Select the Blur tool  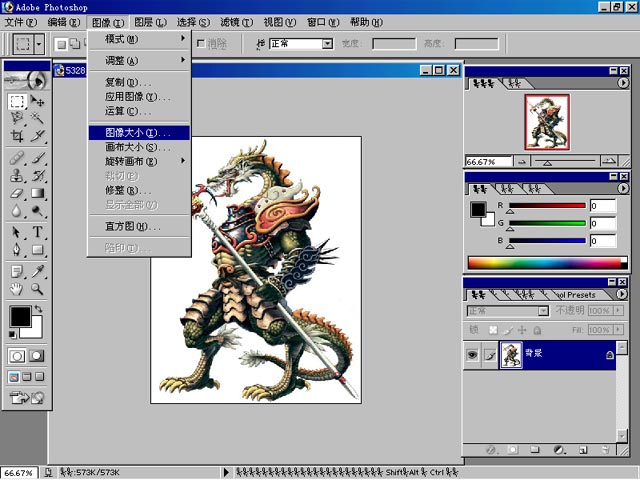tap(17, 211)
